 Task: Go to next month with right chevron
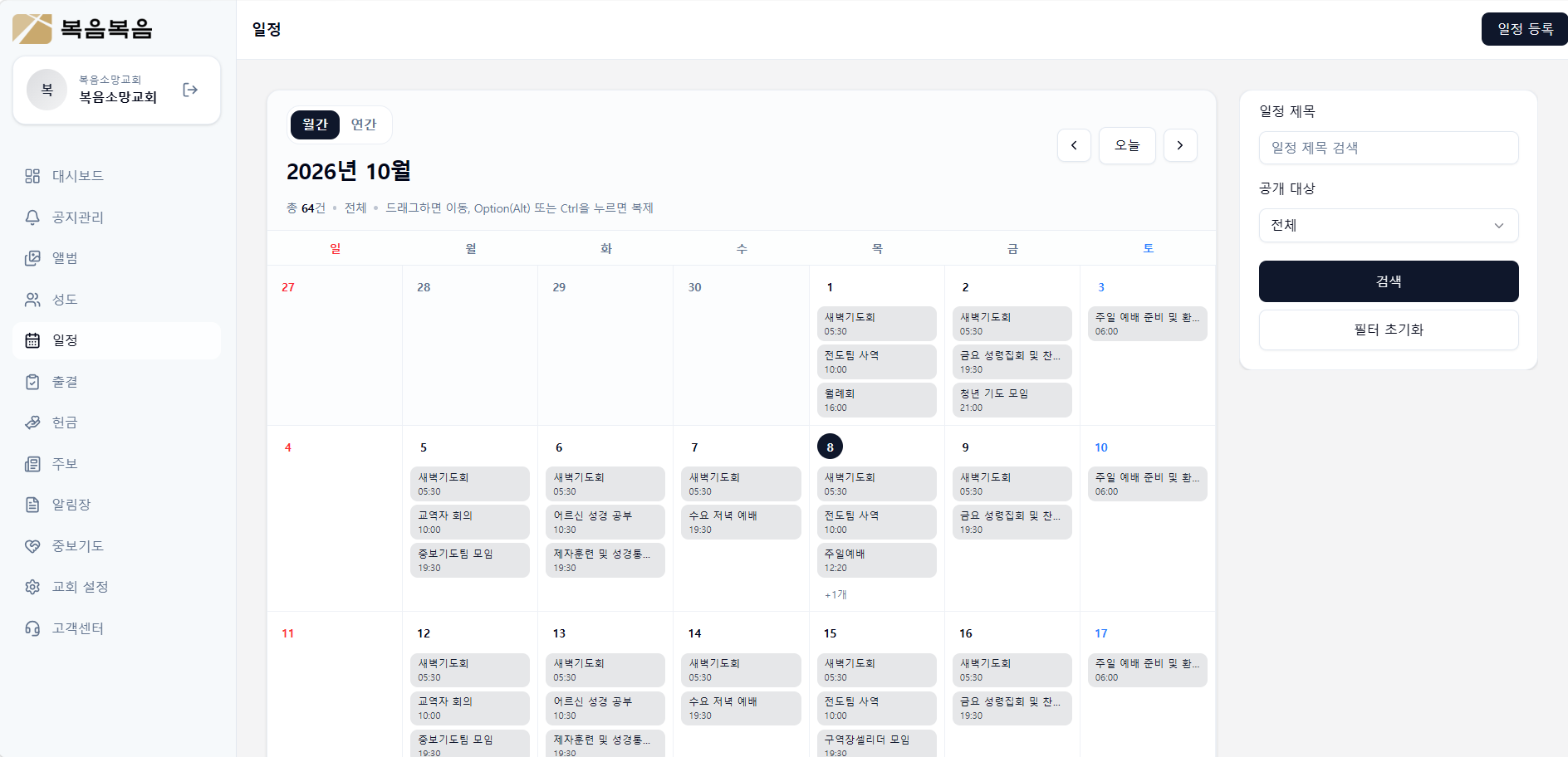pyautogui.click(x=1180, y=145)
